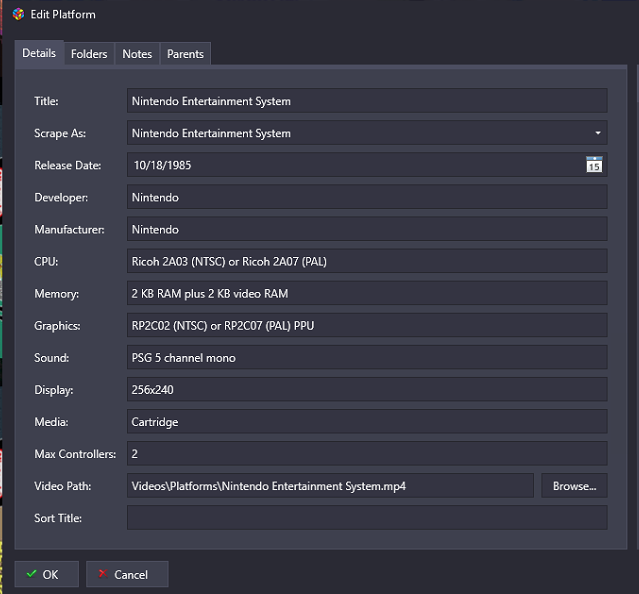639x594 pixels.
Task: Open the Notes tab
Action: [137, 54]
